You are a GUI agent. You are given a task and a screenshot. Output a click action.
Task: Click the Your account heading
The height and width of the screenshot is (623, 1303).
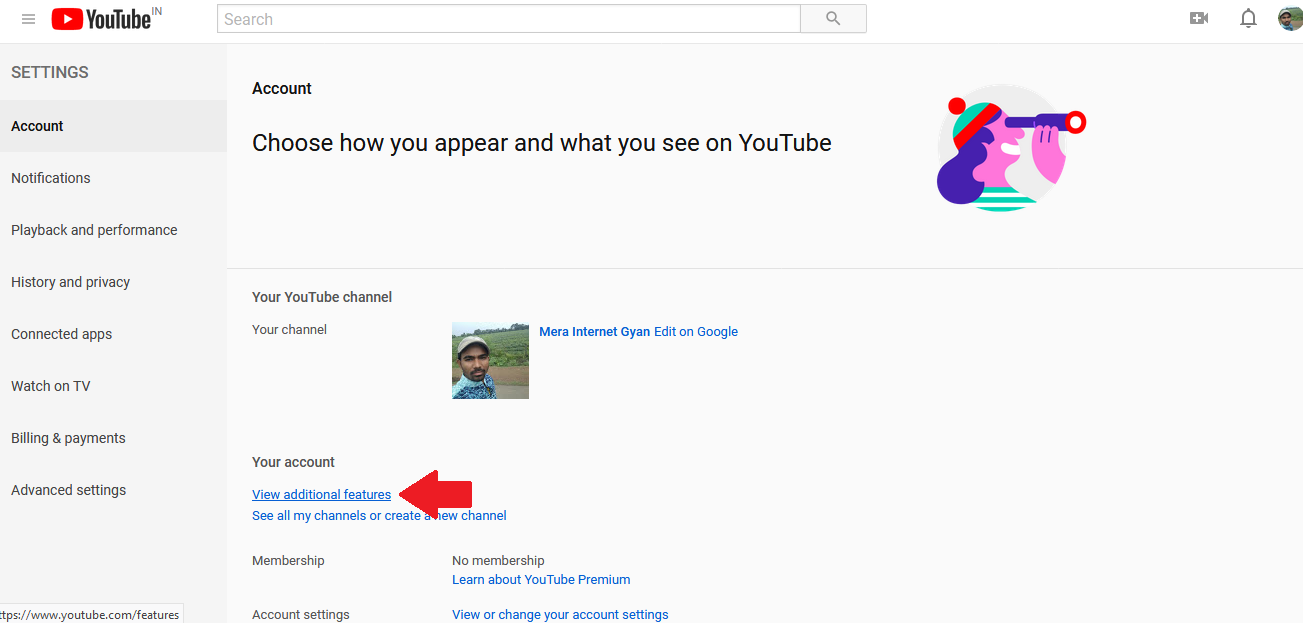[293, 462]
